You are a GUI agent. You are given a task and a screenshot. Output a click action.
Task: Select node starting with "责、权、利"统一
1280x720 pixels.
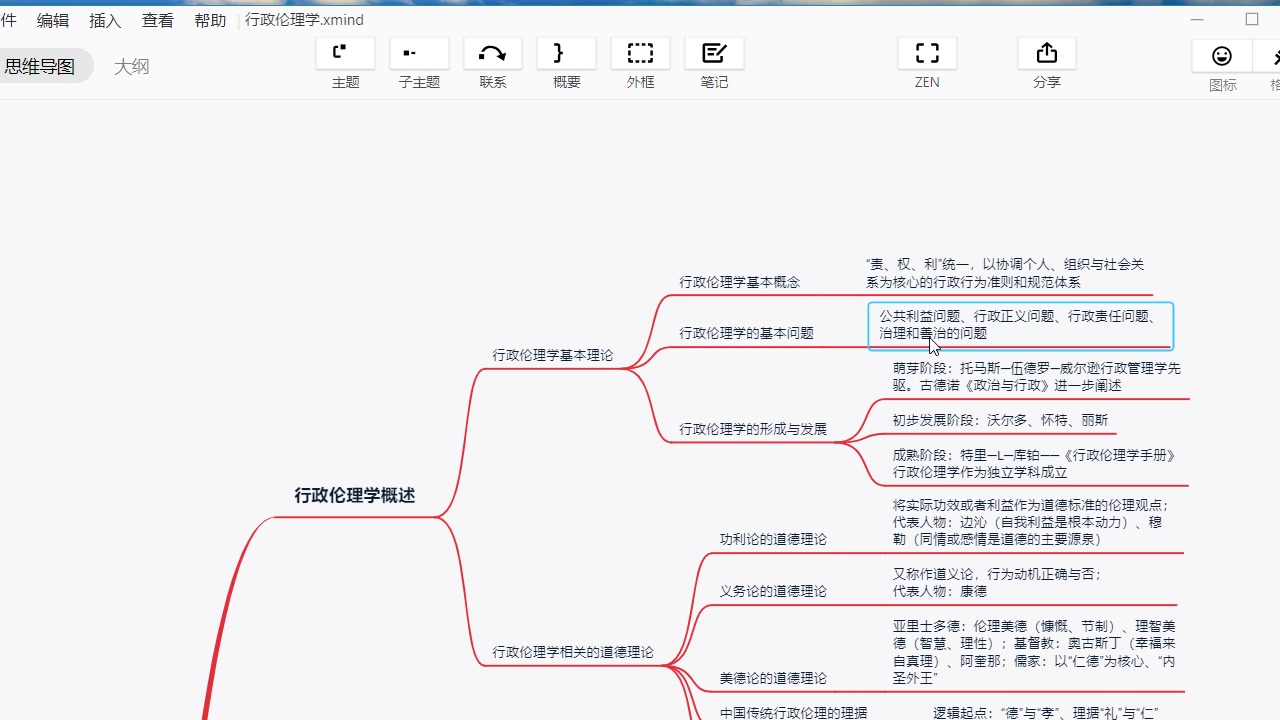[x=1005, y=274]
